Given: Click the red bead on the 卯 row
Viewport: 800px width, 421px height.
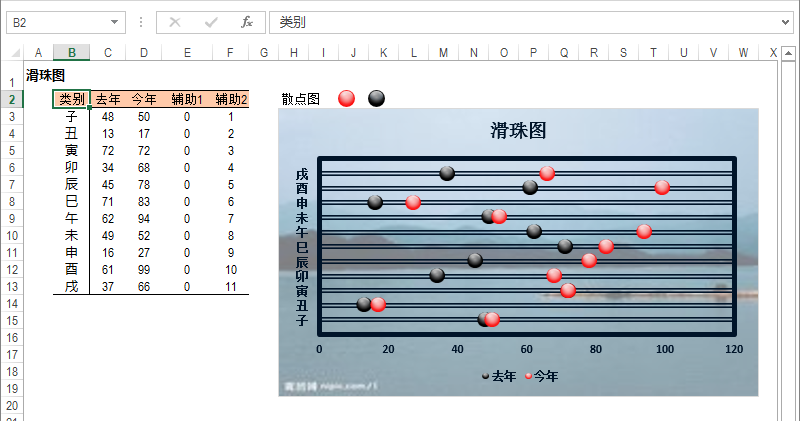Looking at the screenshot, I should (x=554, y=276).
